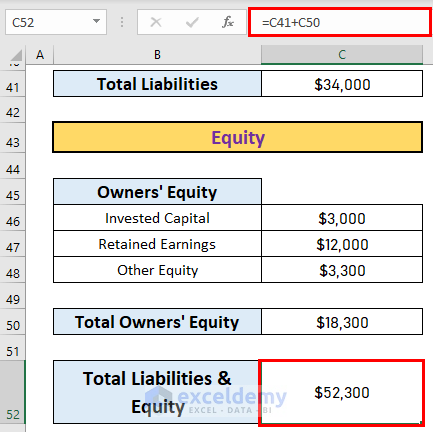Click the Select All corner triangle
Screen dimensions: 433x432
point(15,56)
